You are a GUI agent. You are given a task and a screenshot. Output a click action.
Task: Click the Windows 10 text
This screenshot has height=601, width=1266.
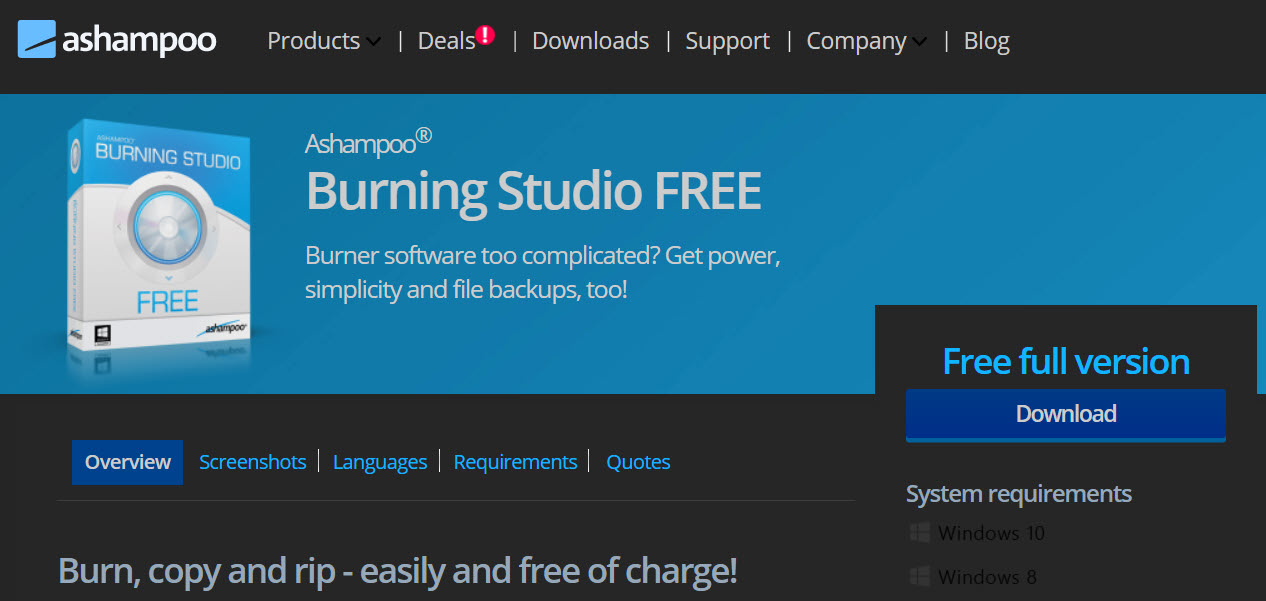pos(991,533)
